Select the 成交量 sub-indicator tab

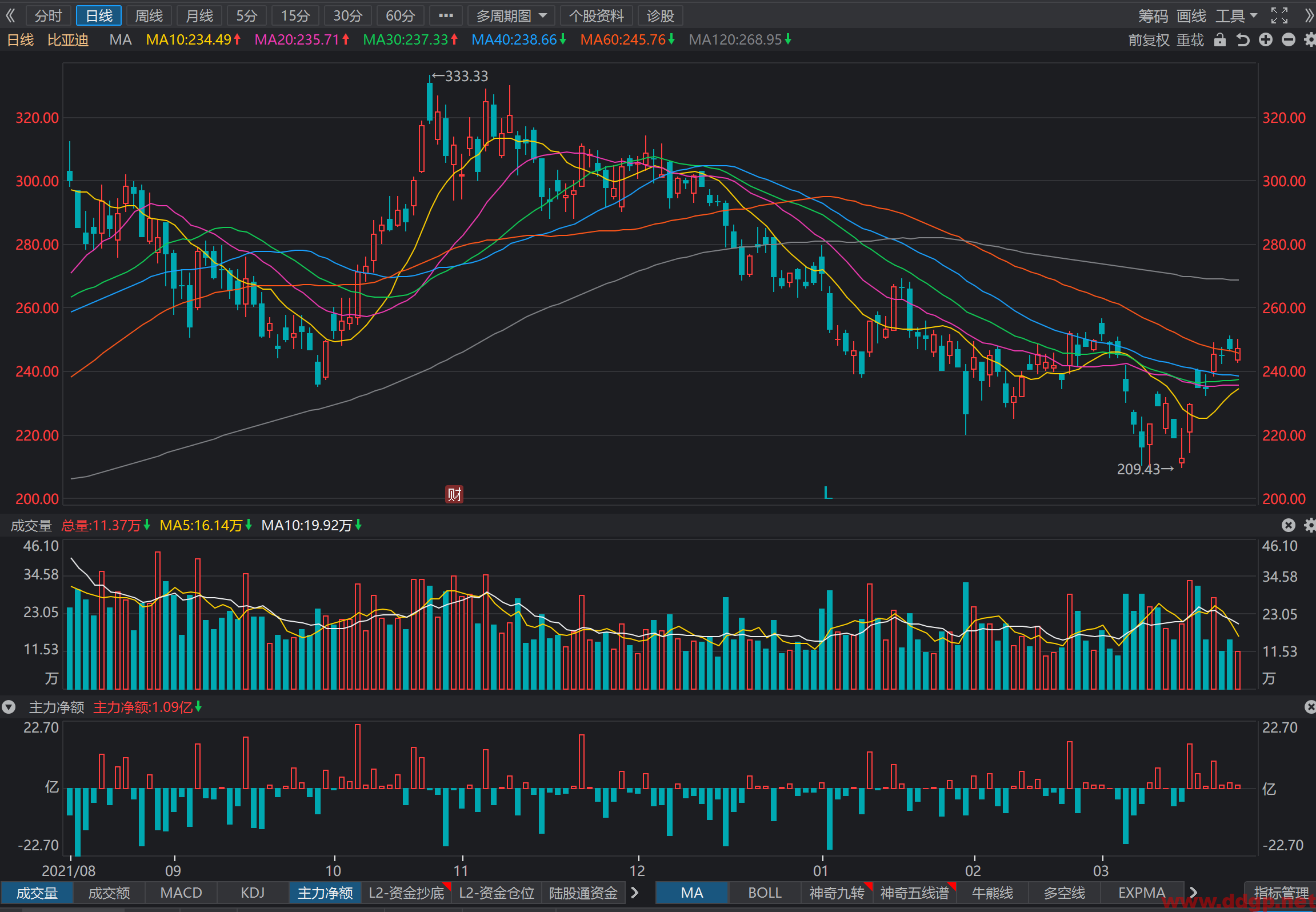(x=37, y=893)
